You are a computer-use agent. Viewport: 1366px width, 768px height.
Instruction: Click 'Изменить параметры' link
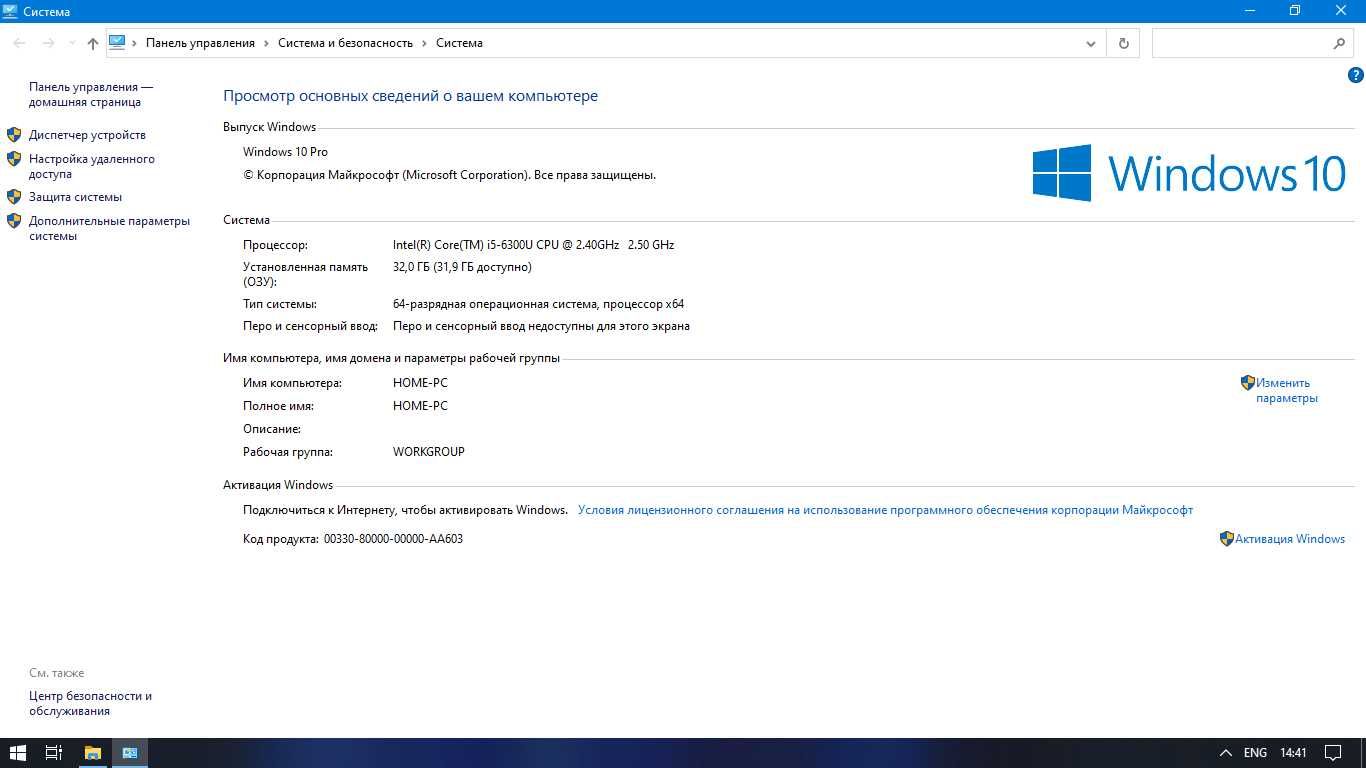(x=1287, y=390)
